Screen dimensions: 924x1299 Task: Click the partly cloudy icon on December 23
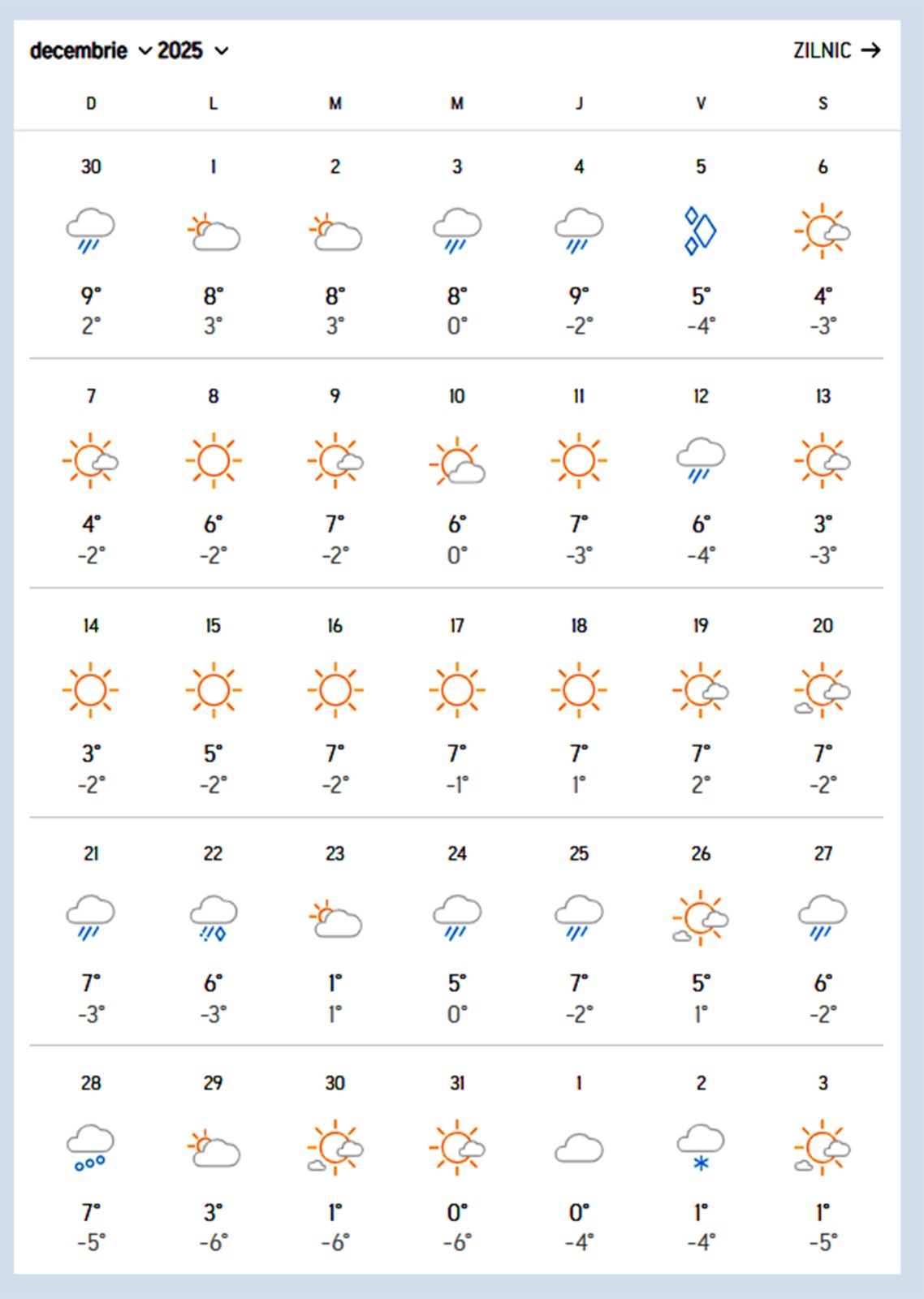pos(335,918)
